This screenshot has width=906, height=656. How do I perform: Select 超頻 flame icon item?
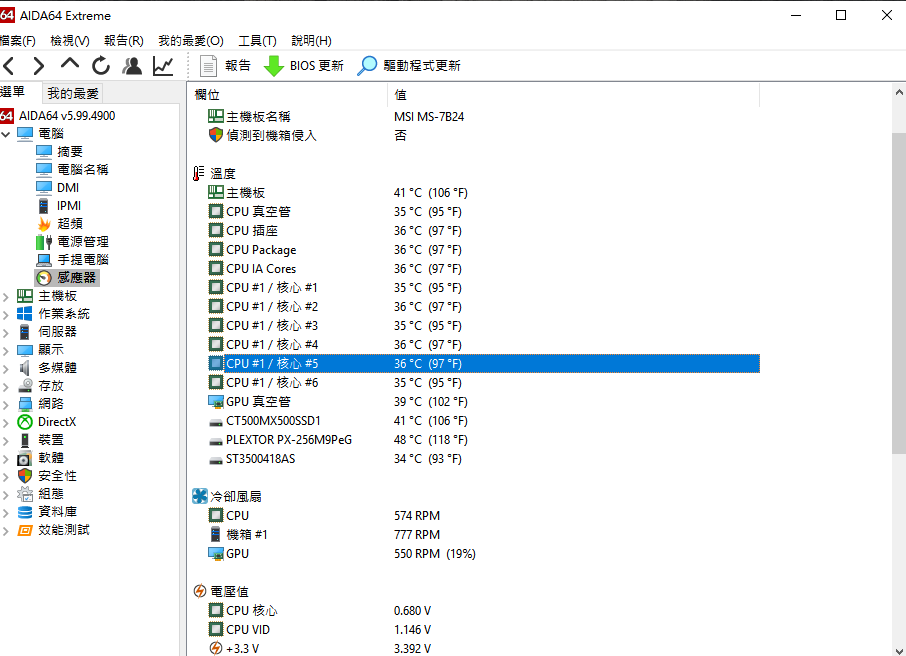[44, 224]
